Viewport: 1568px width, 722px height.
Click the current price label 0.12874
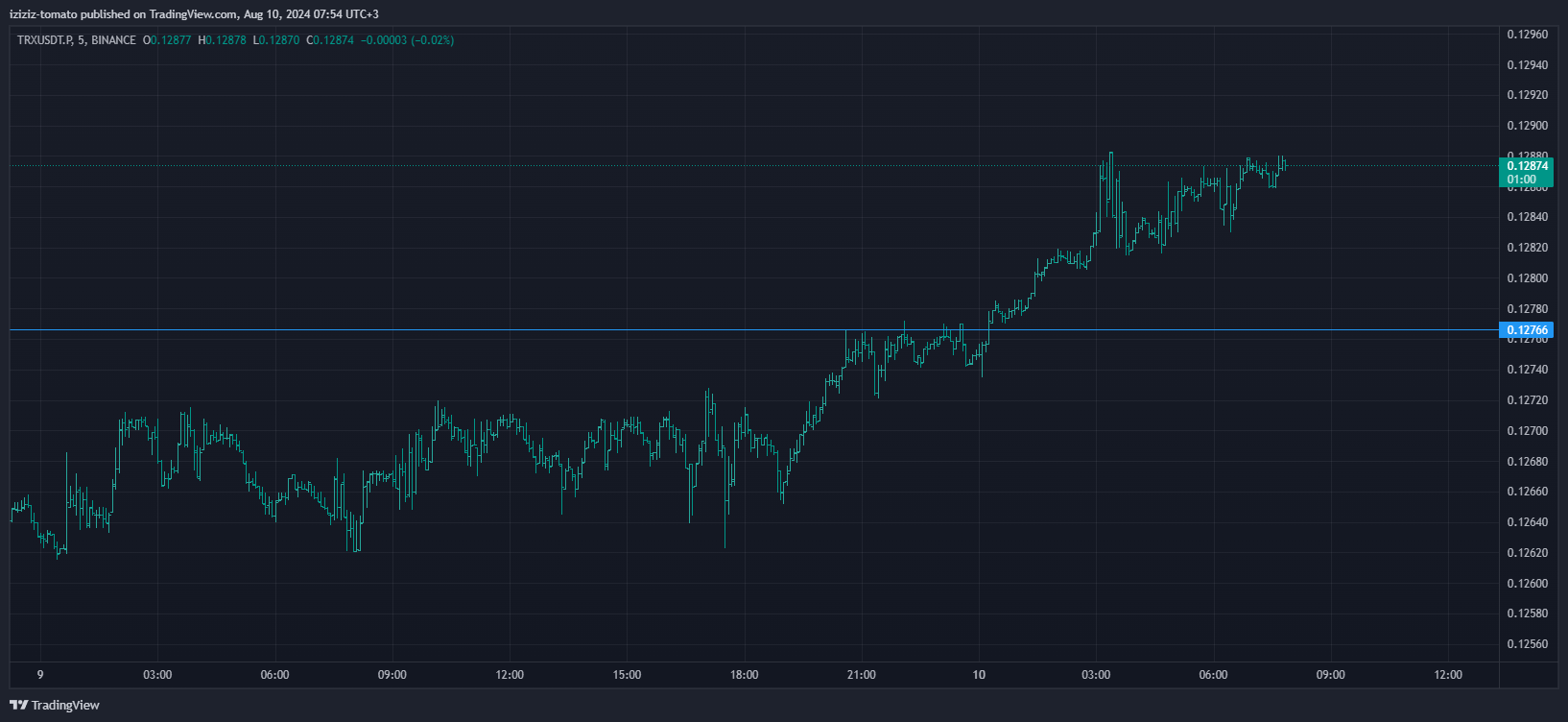[x=1527, y=166]
